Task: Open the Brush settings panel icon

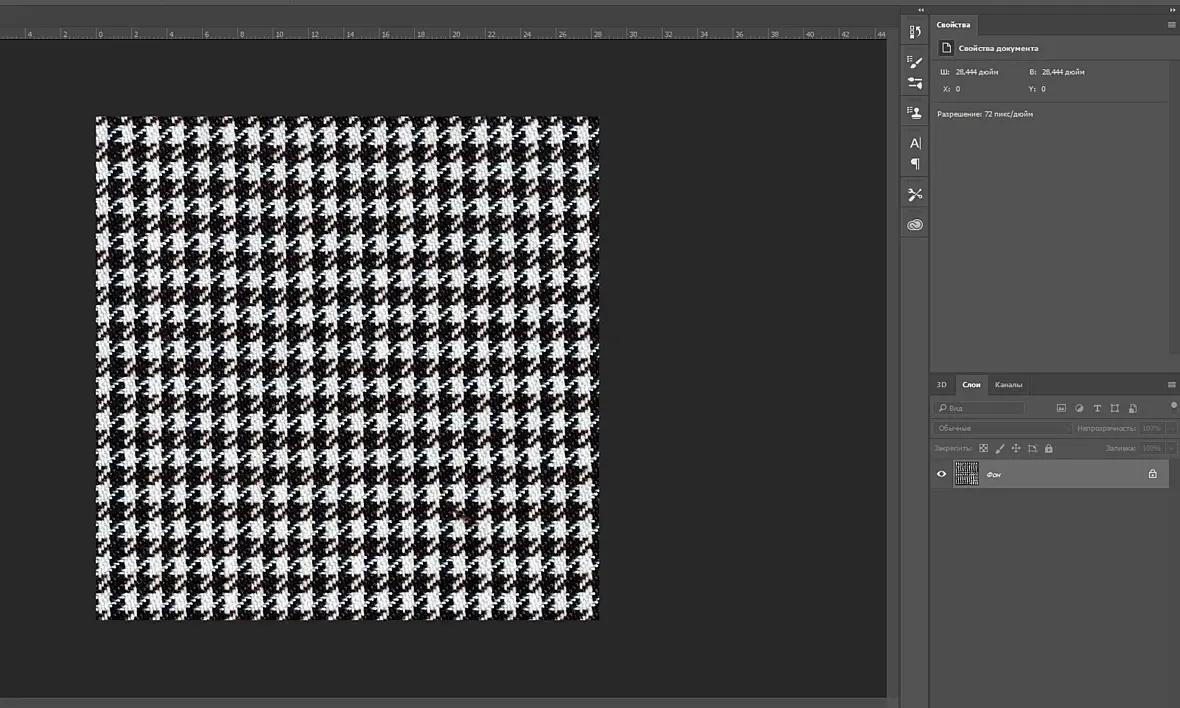Action: point(915,62)
